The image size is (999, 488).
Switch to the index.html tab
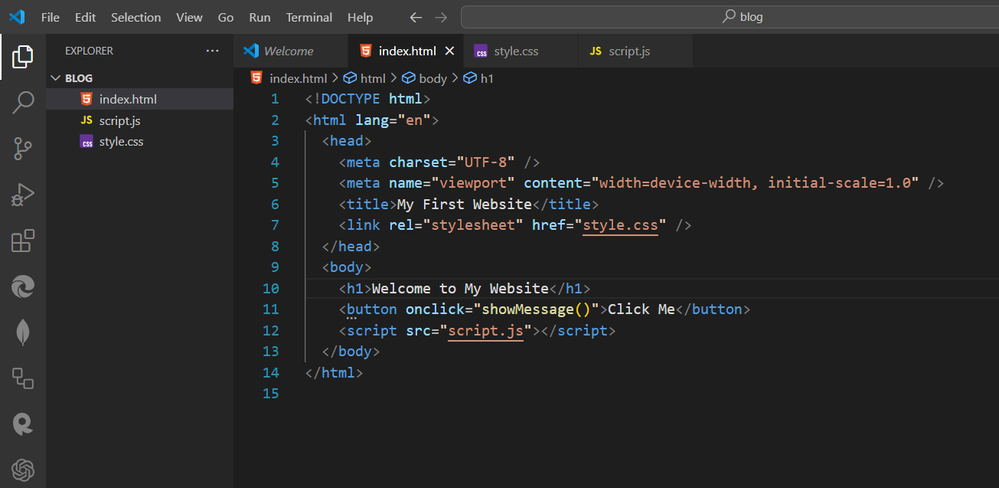tap(406, 51)
